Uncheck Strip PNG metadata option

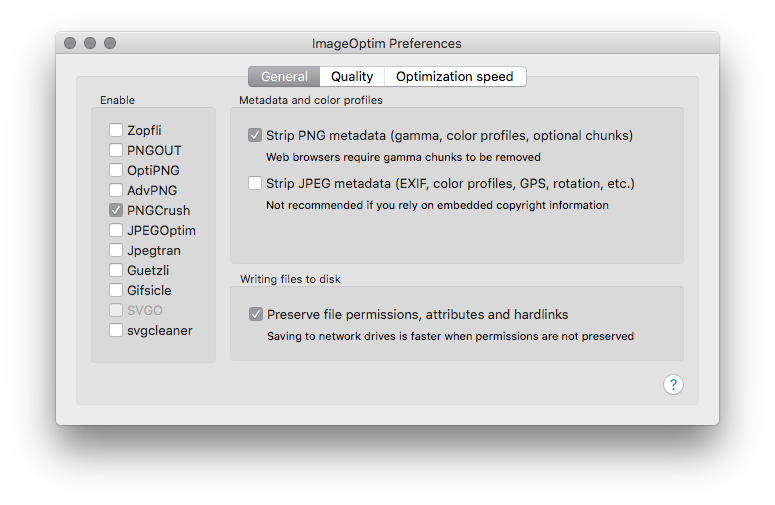255,135
